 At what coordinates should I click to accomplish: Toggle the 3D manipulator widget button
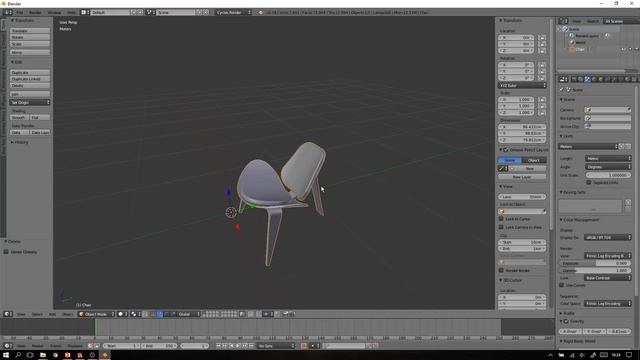tap(152, 314)
